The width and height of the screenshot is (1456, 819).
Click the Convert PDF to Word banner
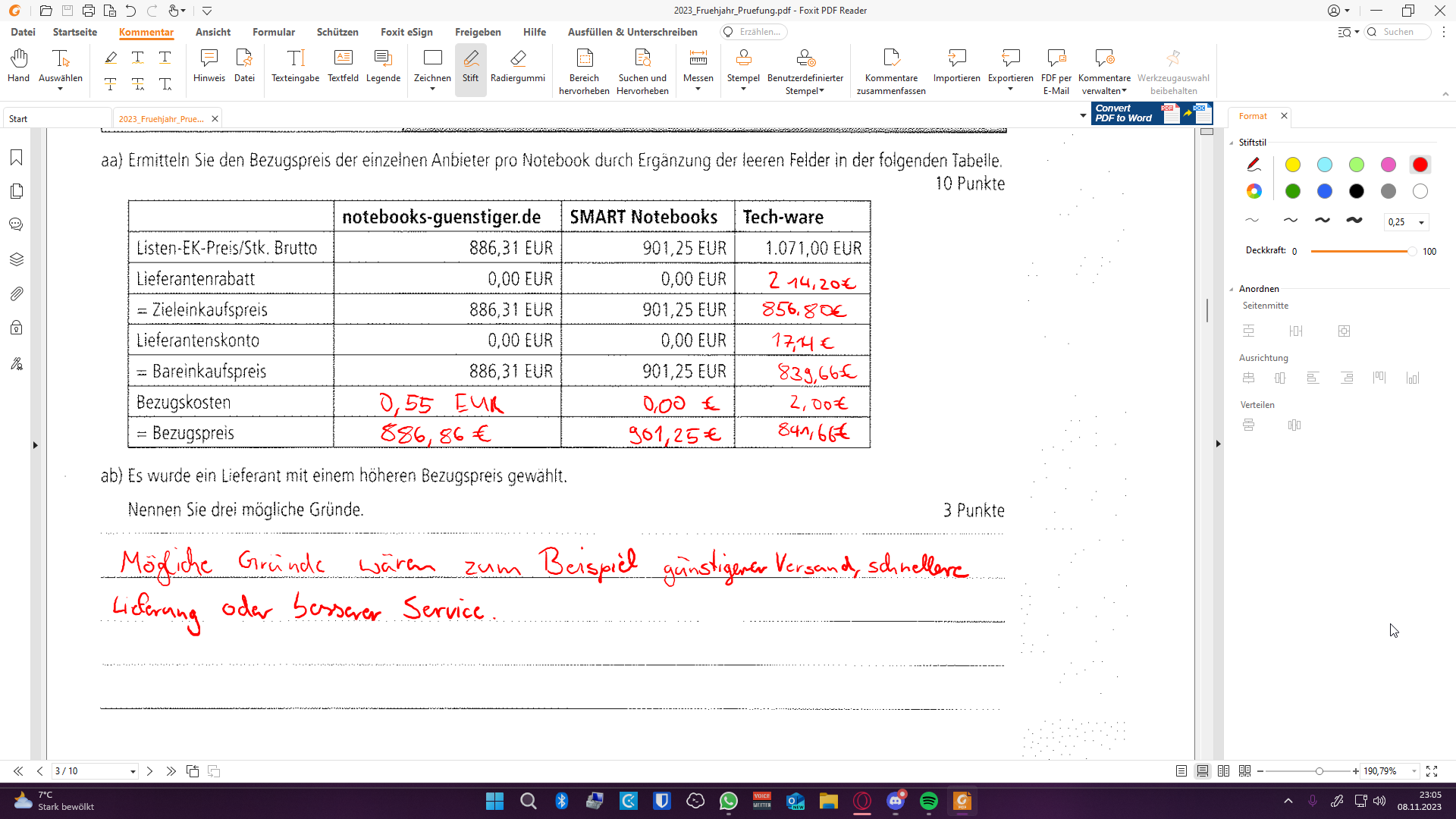coord(1151,114)
